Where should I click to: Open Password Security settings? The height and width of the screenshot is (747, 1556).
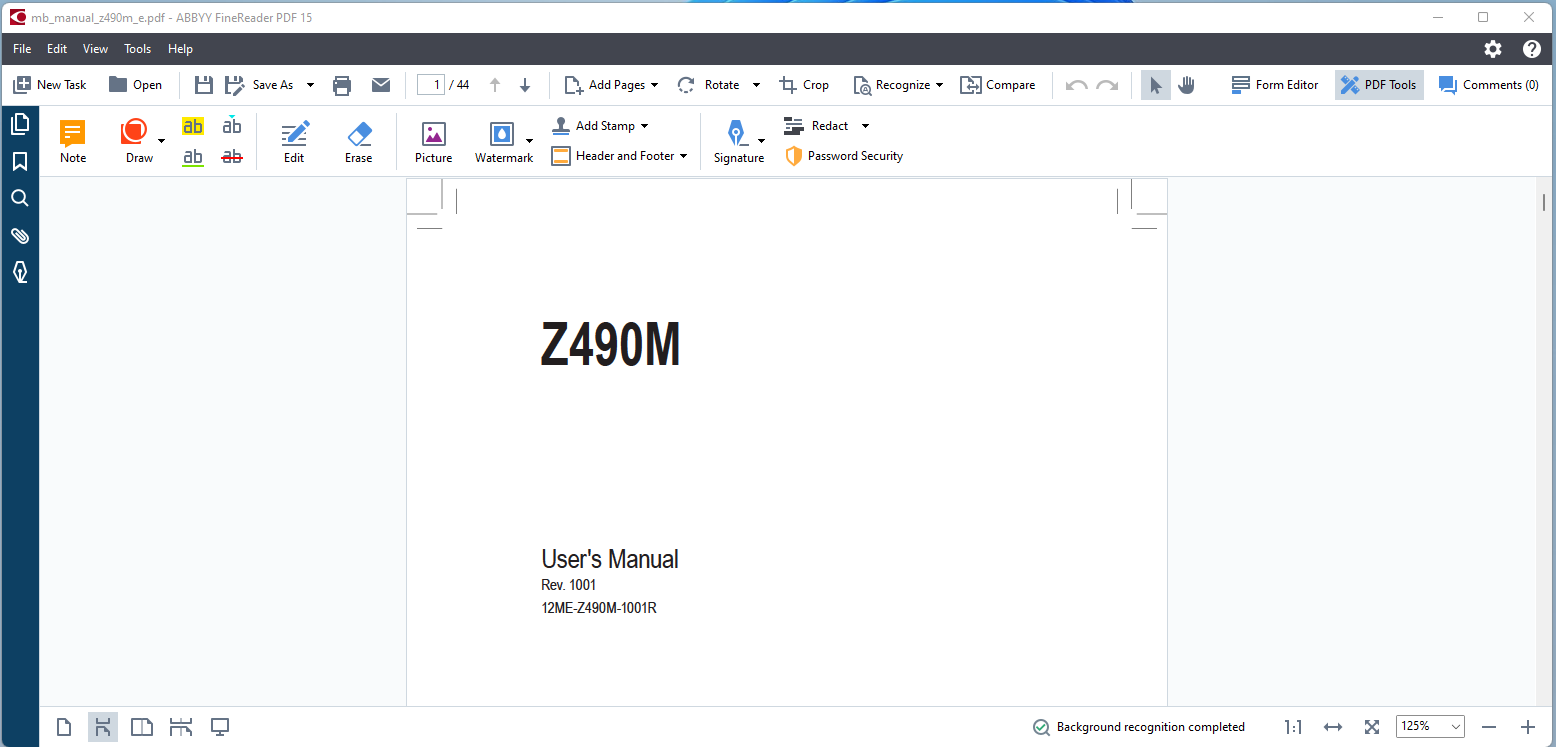pyautogui.click(x=844, y=156)
